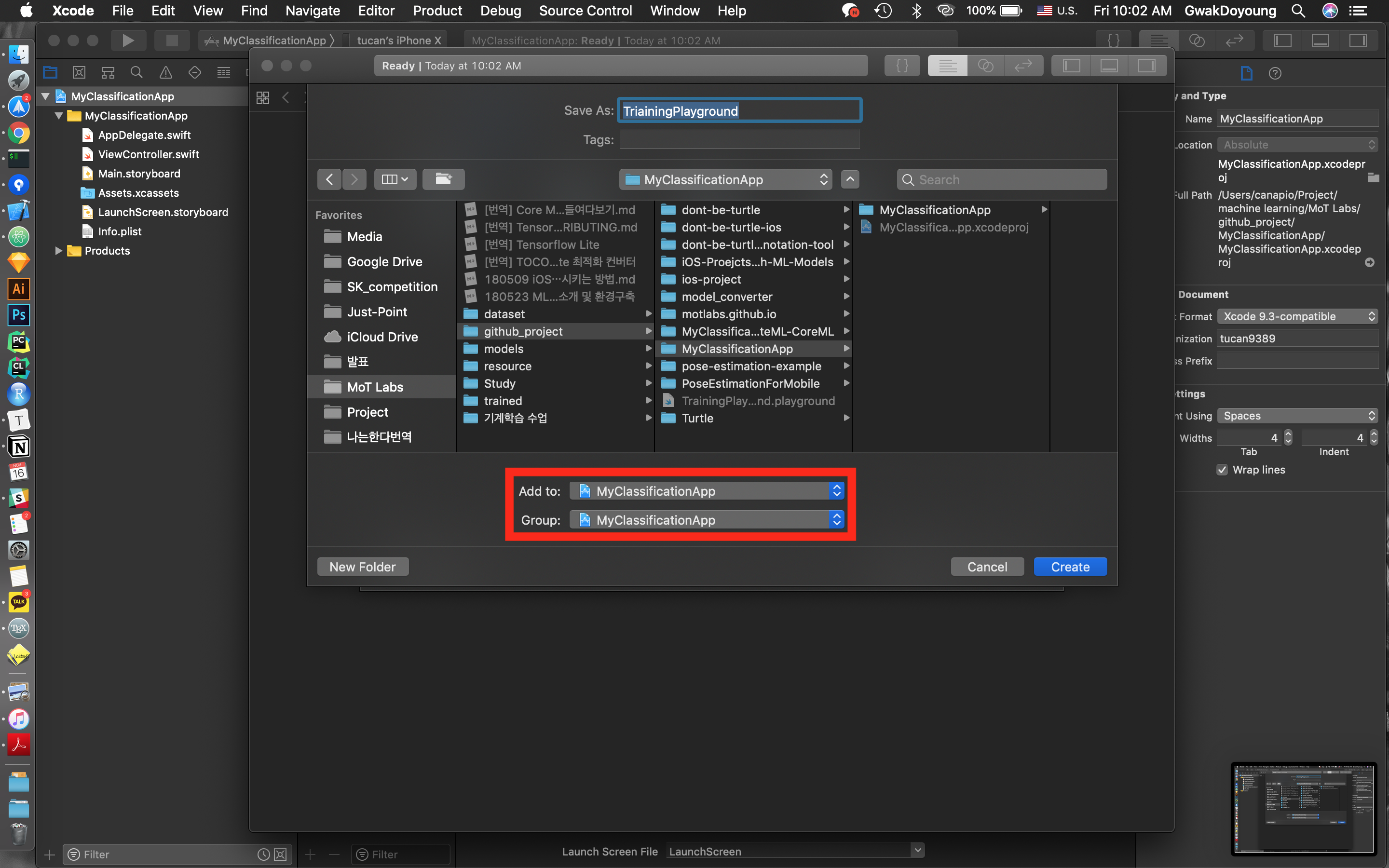Screen dimensions: 1389x868
Task: Expand the Products folder
Action: (x=58, y=251)
